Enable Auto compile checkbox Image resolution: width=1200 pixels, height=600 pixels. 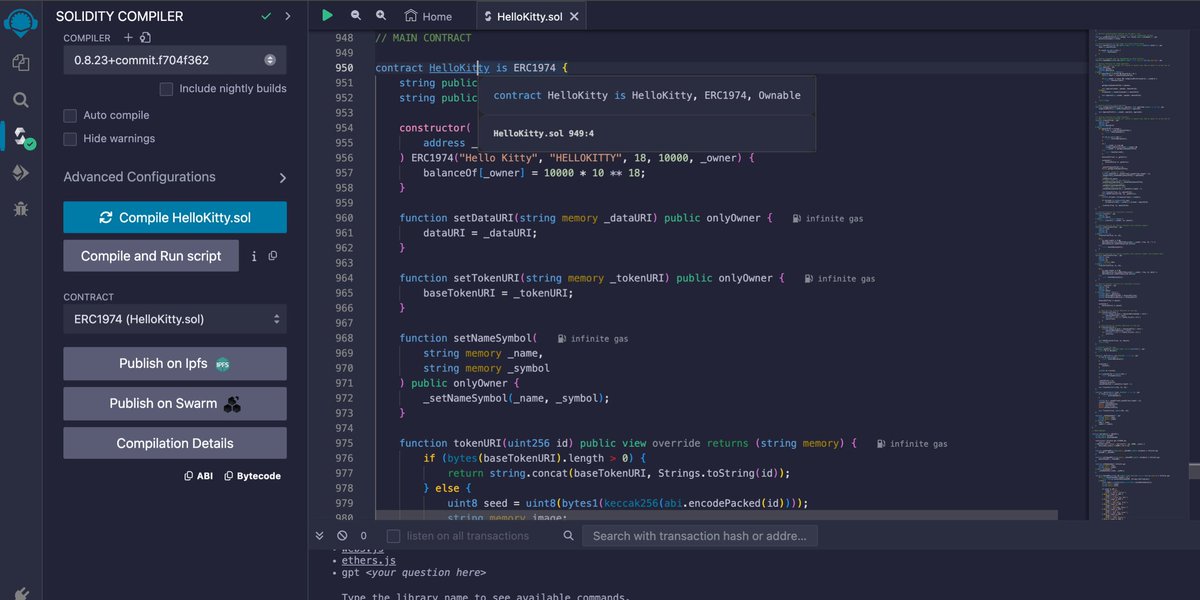coord(70,116)
